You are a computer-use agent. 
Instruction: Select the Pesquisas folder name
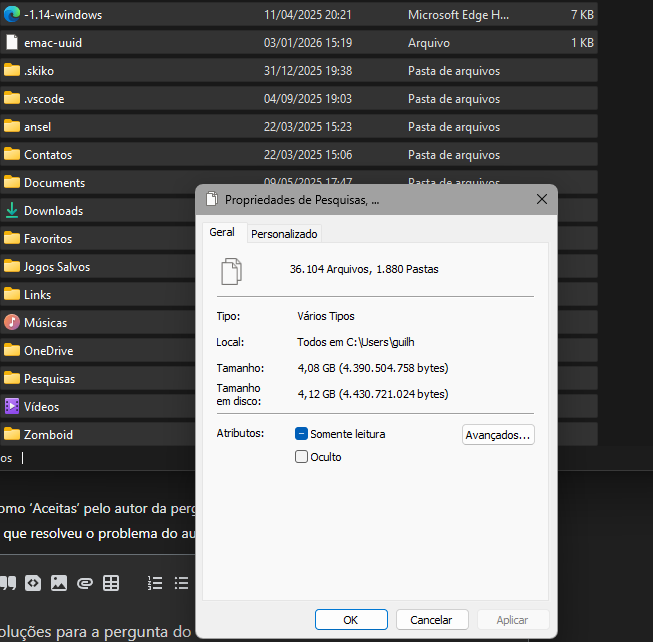50,379
